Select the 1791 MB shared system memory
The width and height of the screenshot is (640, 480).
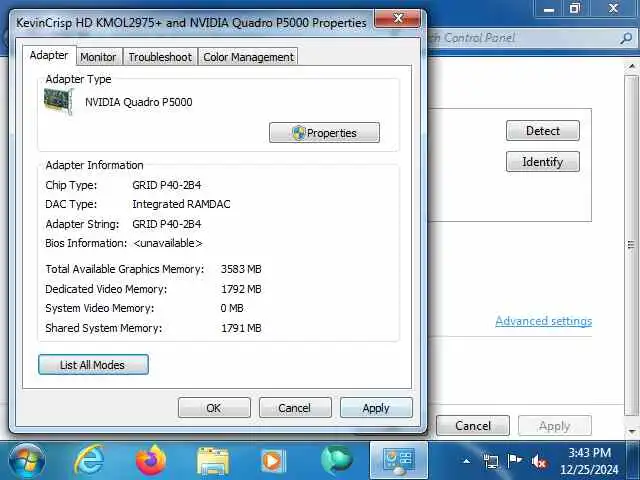[241, 328]
